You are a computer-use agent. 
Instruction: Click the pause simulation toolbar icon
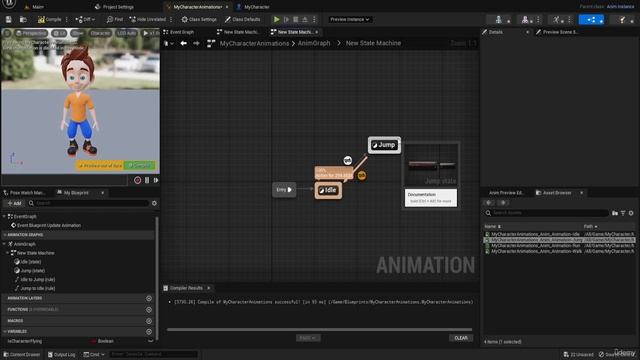click(296, 19)
